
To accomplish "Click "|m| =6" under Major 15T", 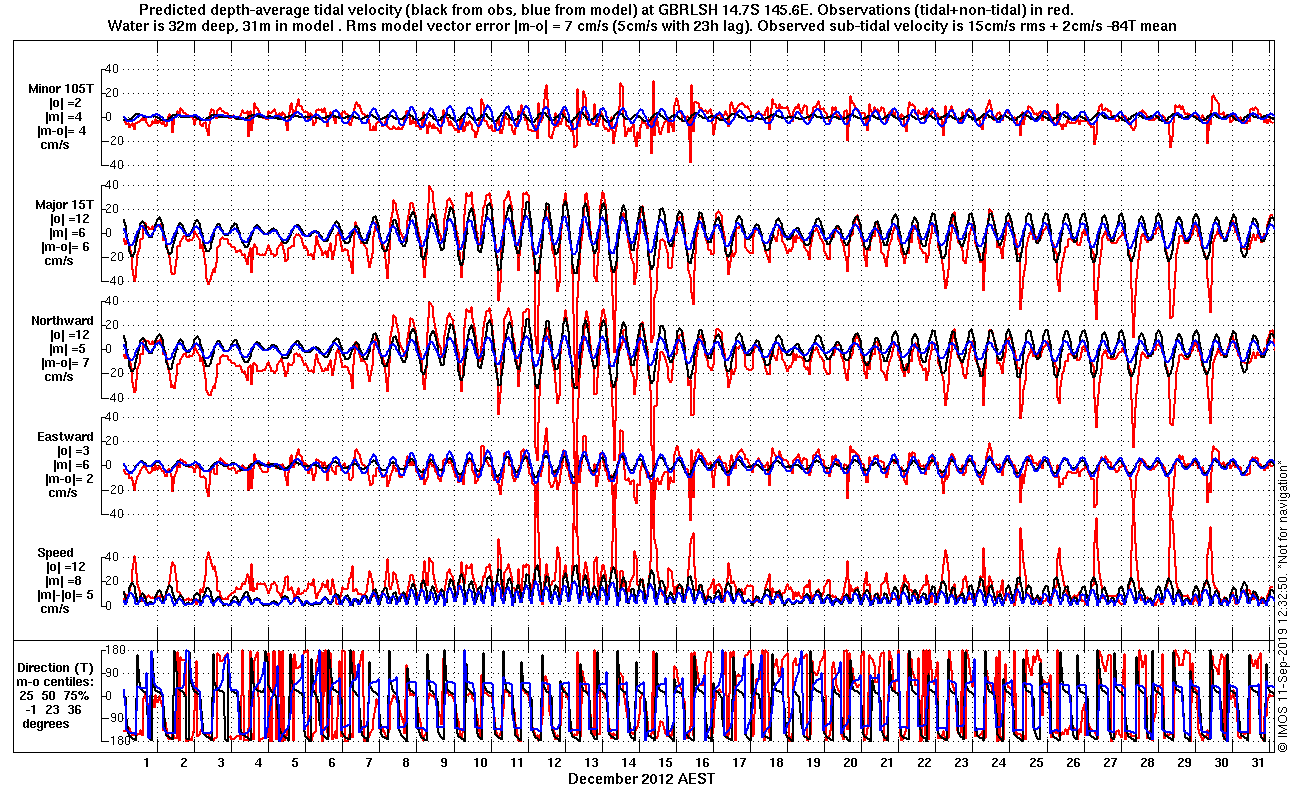I will [x=69, y=233].
